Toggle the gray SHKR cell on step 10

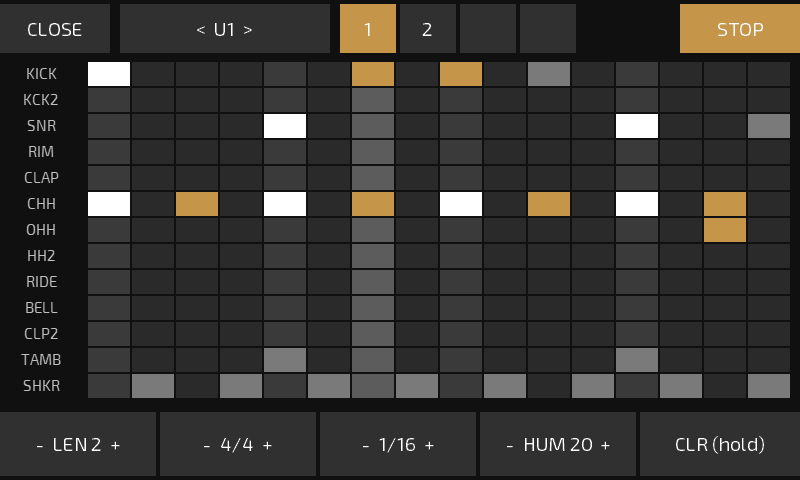(x=505, y=386)
